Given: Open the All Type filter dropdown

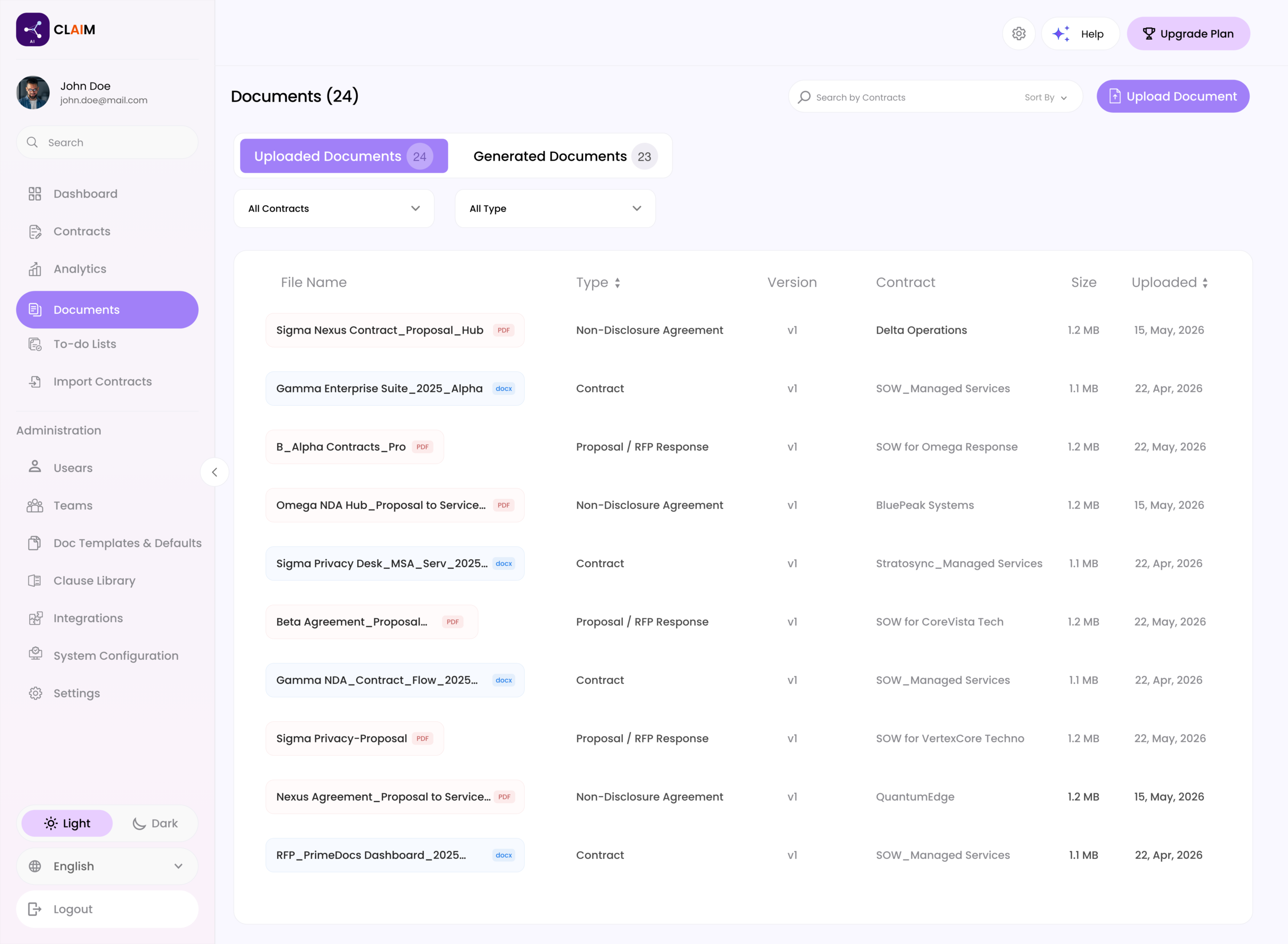Looking at the screenshot, I should [555, 209].
